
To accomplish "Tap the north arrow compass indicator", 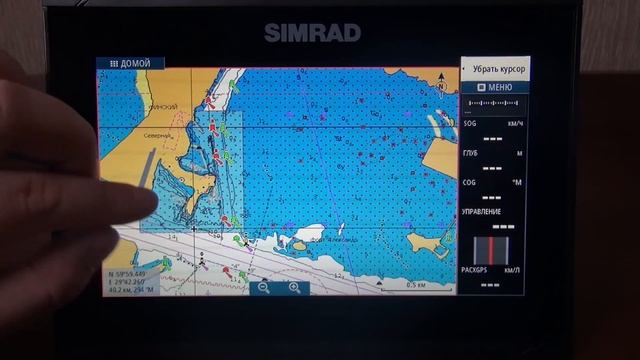I will [441, 85].
